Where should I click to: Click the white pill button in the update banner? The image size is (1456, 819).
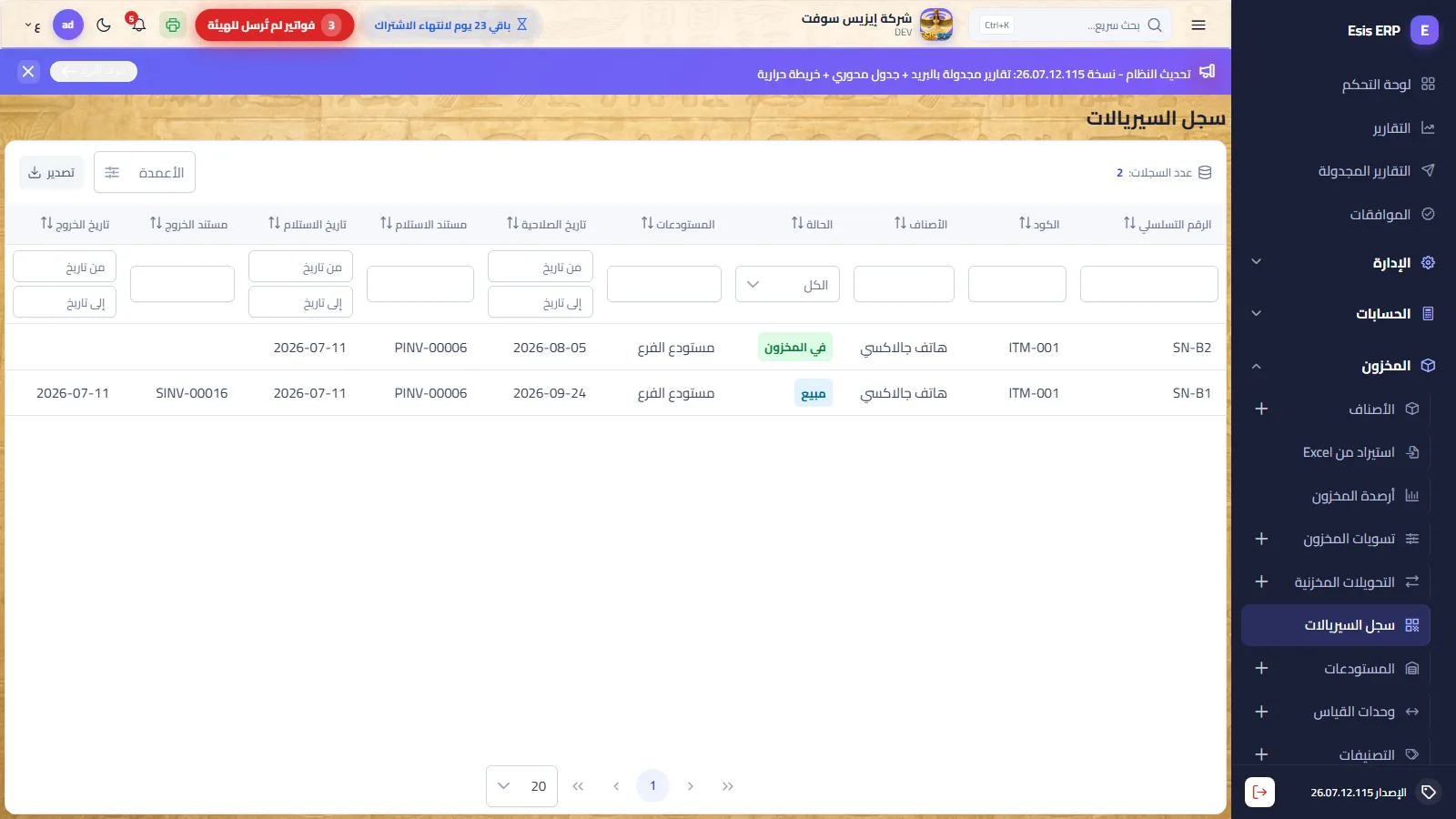pos(94,71)
